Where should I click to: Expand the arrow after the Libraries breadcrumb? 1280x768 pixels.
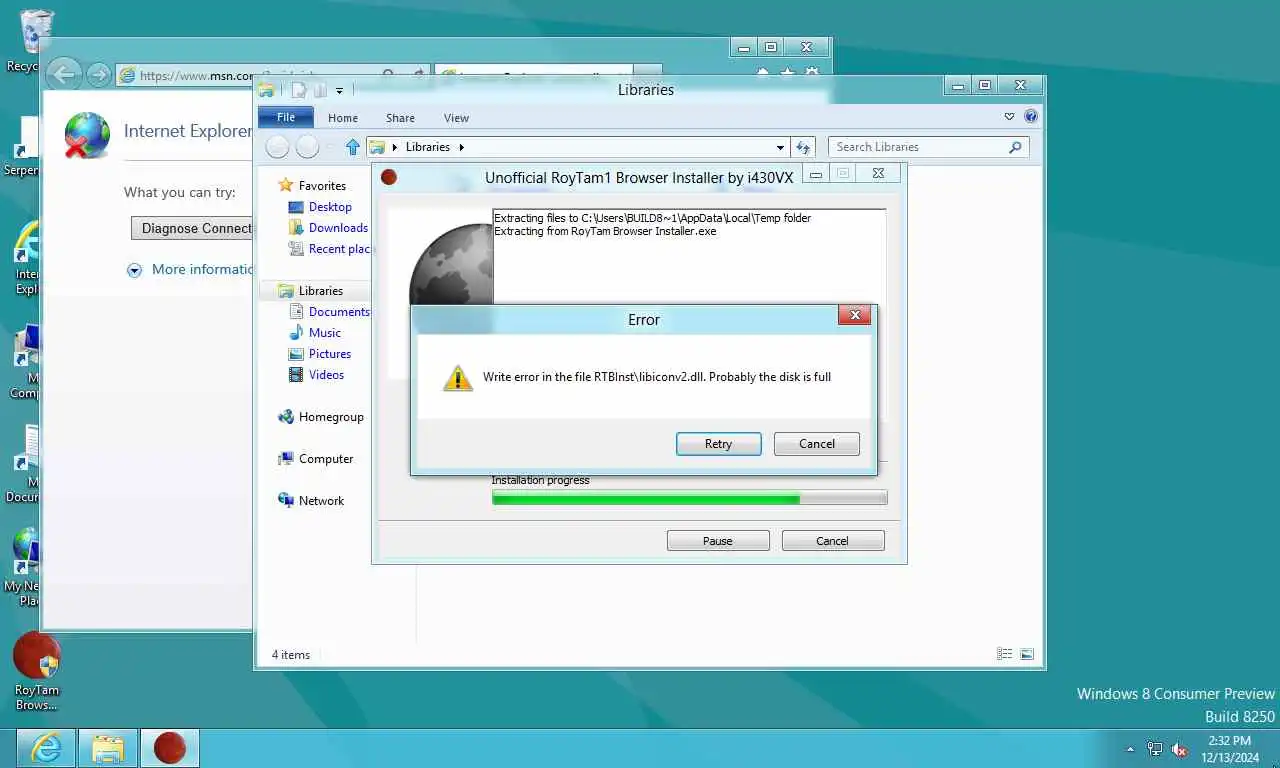pyautogui.click(x=462, y=147)
